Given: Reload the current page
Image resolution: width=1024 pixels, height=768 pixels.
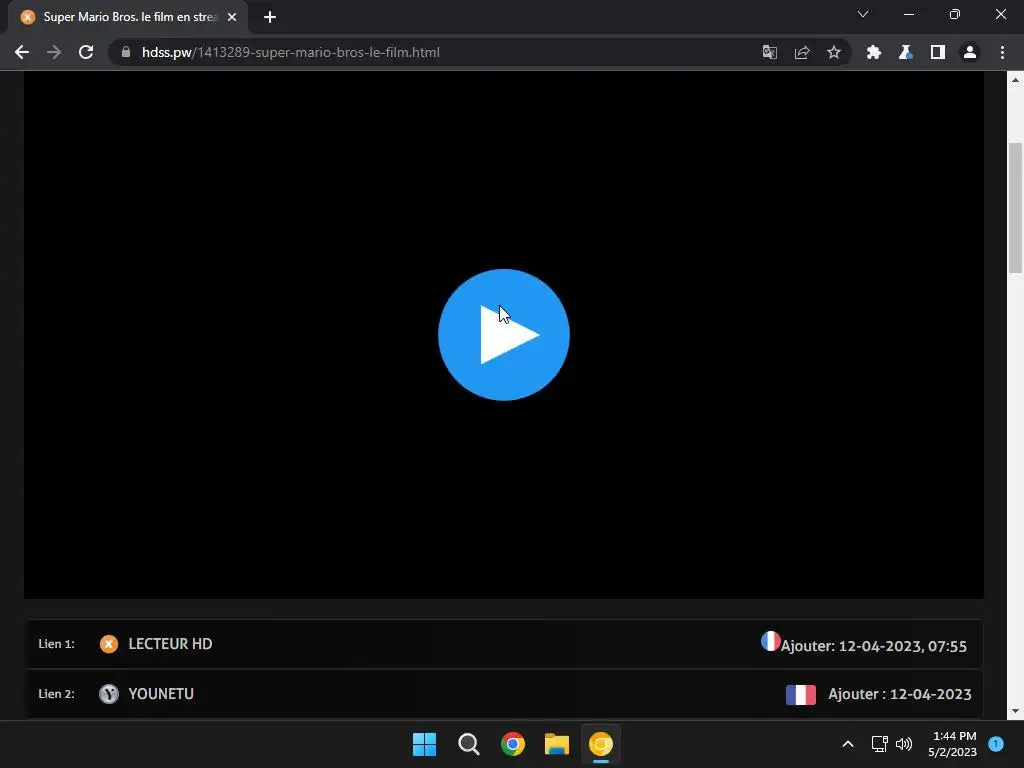Looking at the screenshot, I should [x=86, y=52].
